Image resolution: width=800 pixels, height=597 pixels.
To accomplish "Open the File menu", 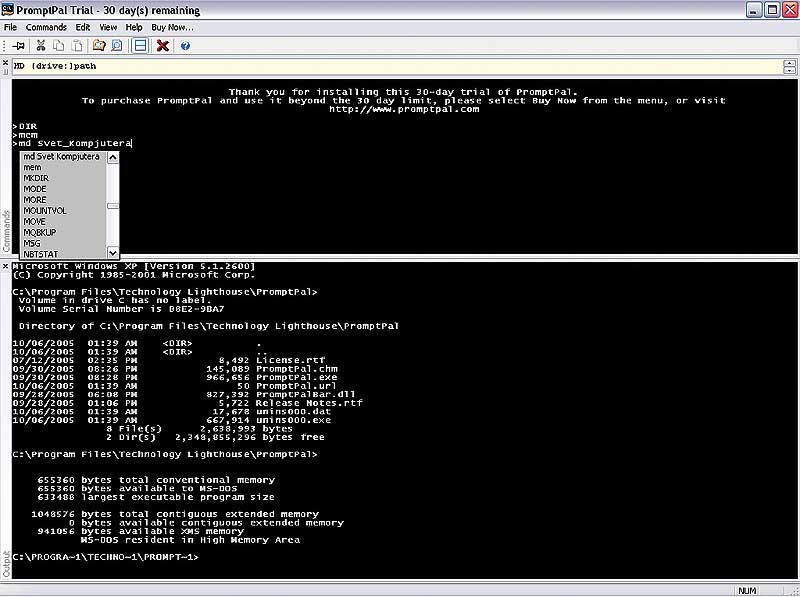I will click(x=10, y=28).
